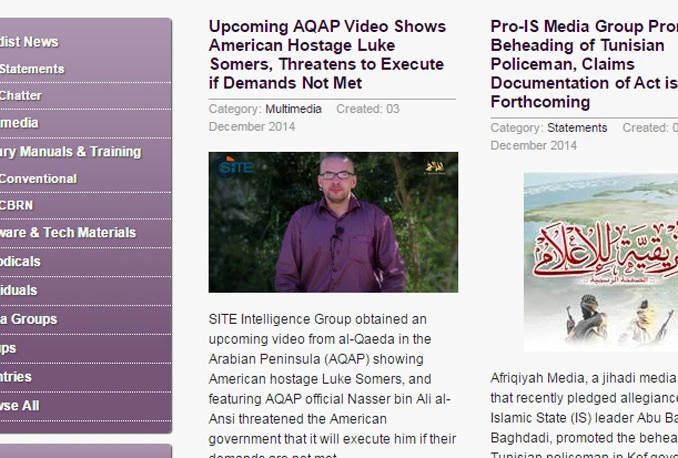Open the 'dist News' sidebar item
This screenshot has height=458, width=678.
point(29,42)
